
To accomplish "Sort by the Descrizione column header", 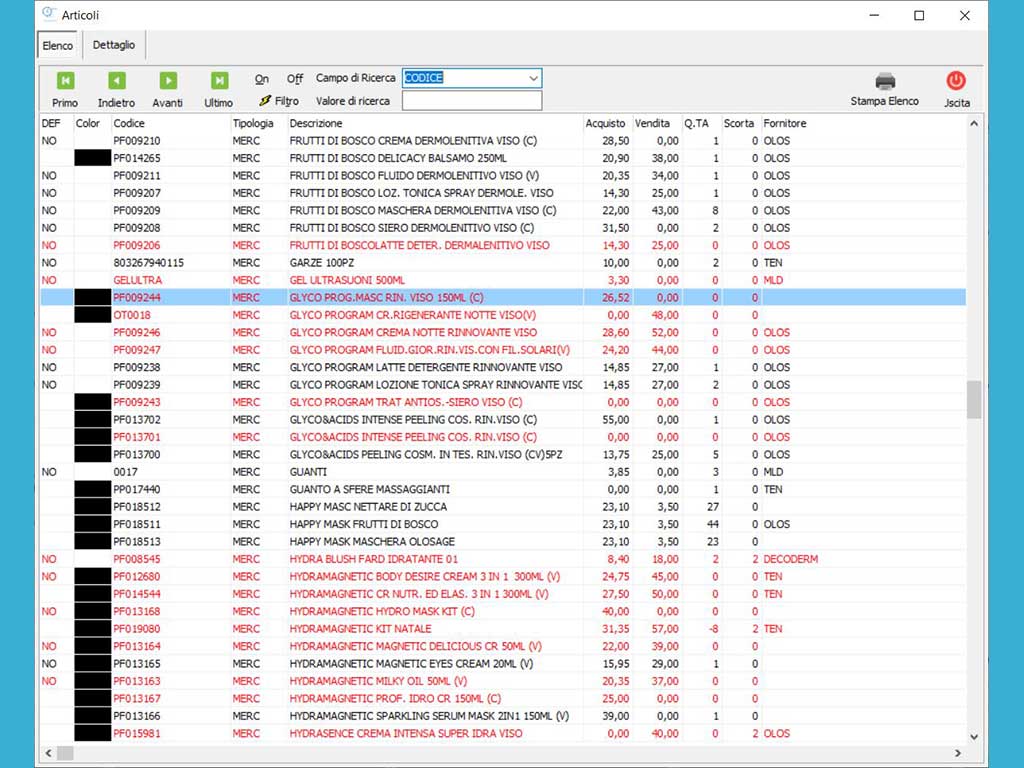I will [x=316, y=123].
